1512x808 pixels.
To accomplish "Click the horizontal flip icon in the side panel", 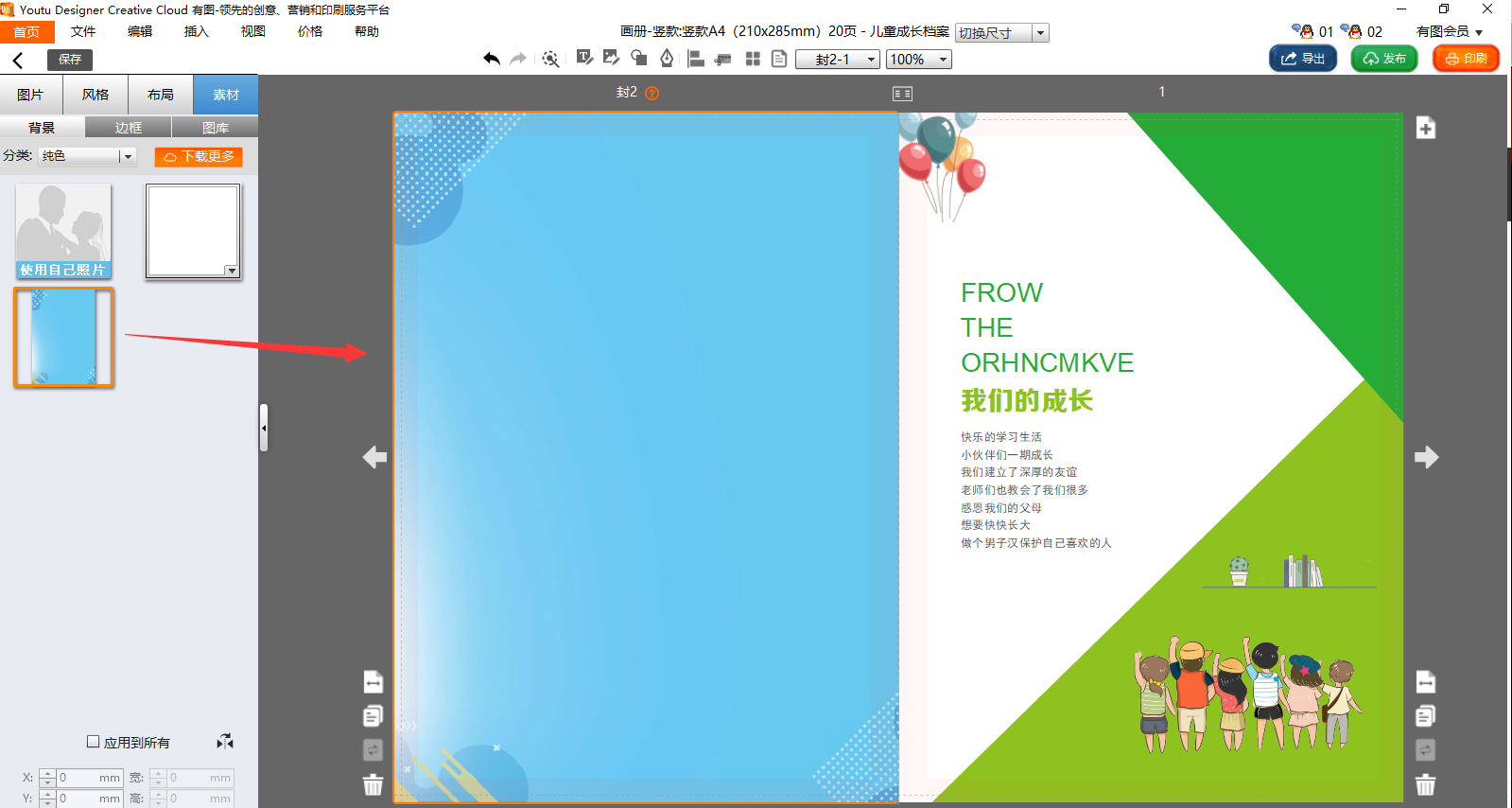I will [225, 742].
